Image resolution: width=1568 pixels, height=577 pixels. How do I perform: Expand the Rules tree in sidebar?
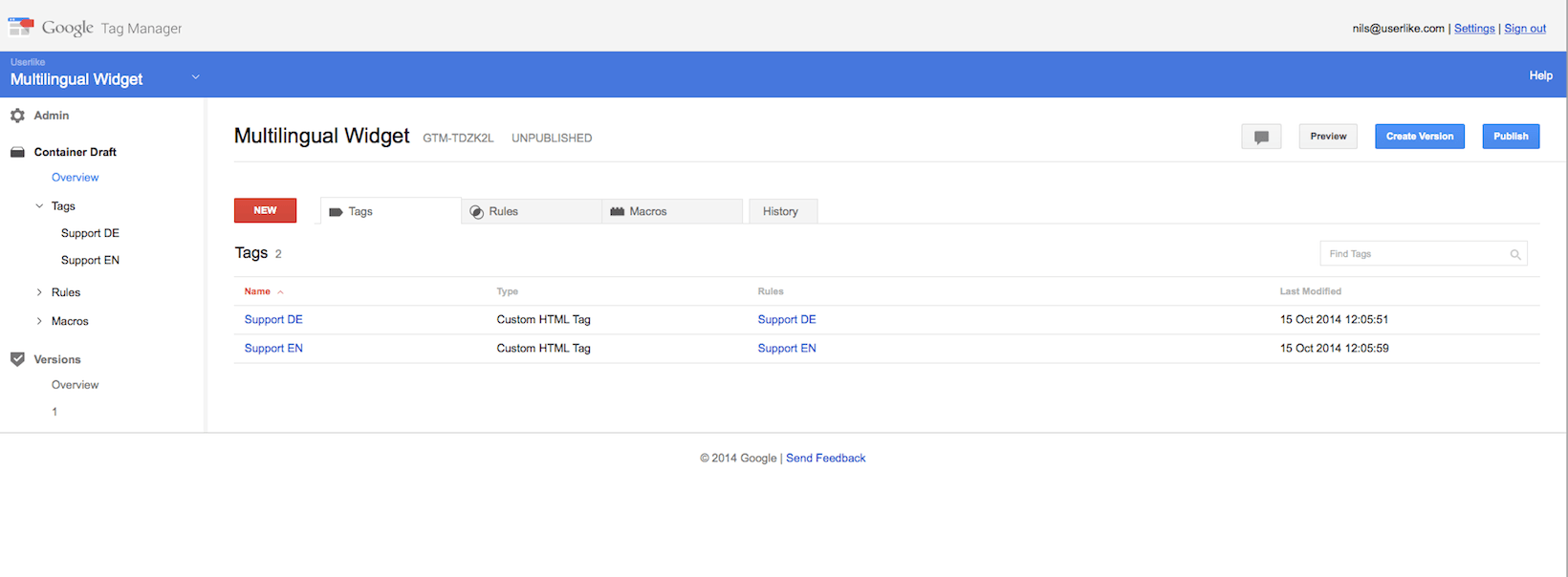pyautogui.click(x=39, y=292)
